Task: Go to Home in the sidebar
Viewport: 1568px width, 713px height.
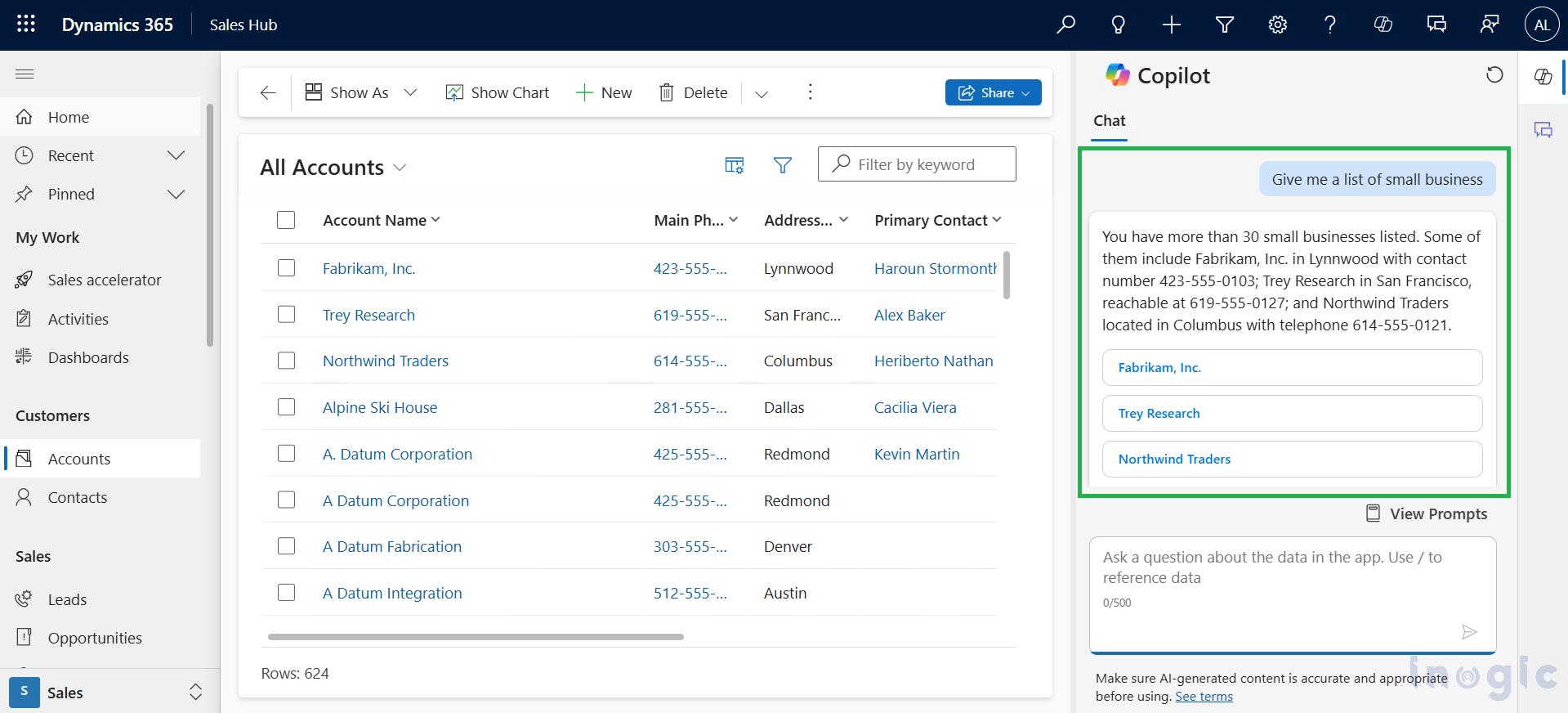Action: 101,117
